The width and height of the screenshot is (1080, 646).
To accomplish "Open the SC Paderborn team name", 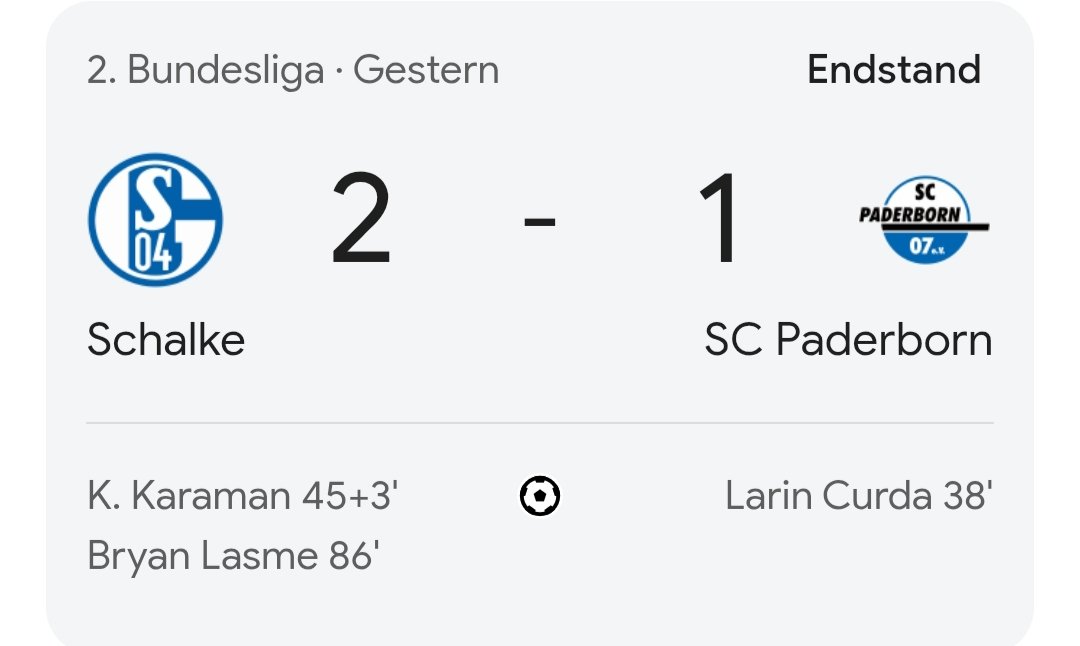I will 848,340.
